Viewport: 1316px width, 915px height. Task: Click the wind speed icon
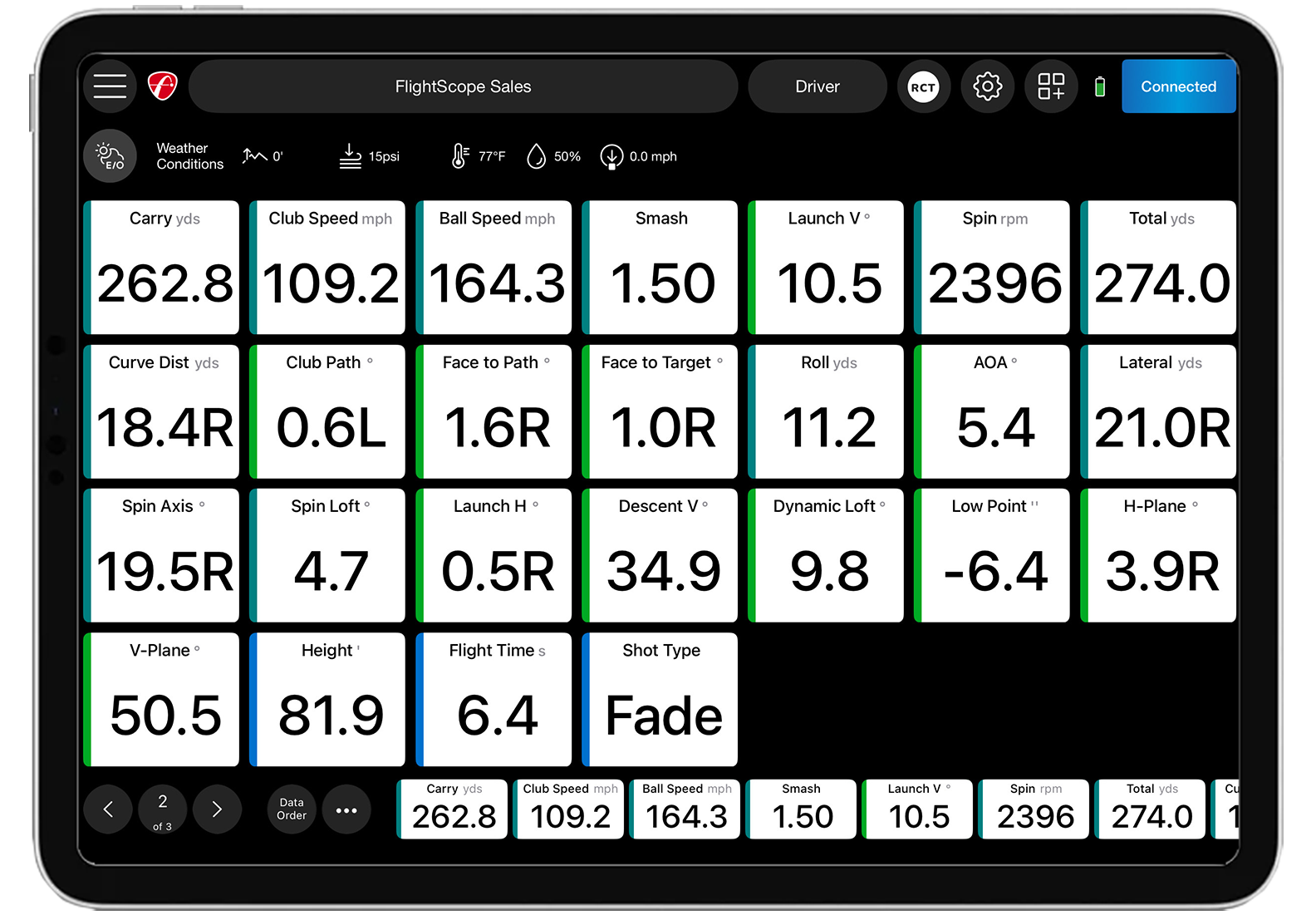(611, 156)
